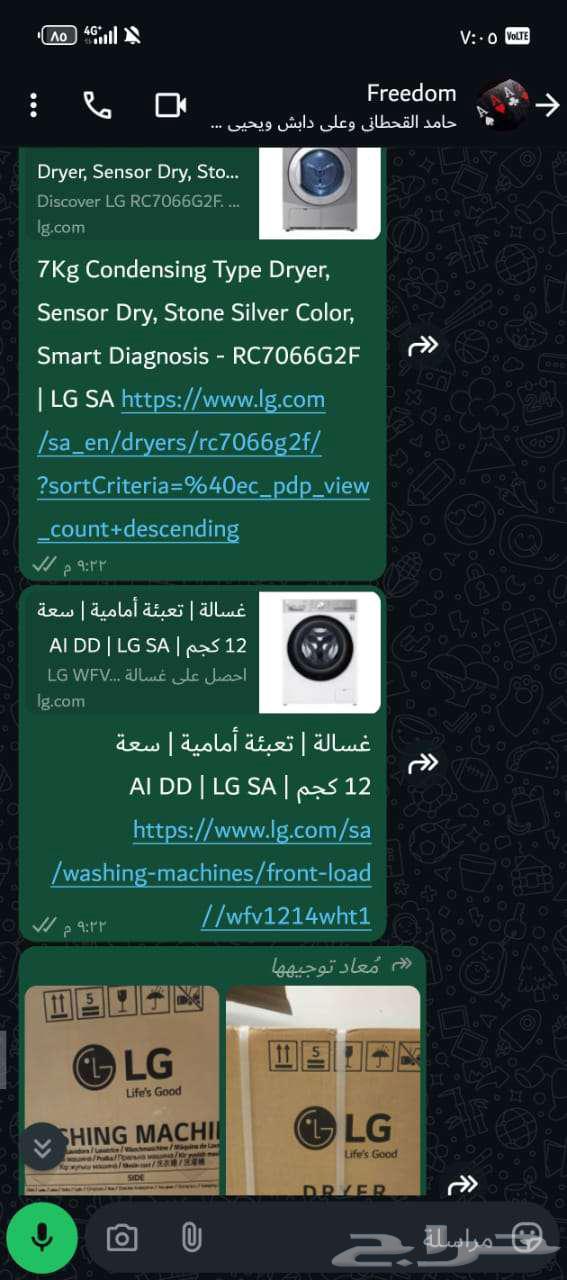
Task: Open the three-dot more options menu
Action: (x=34, y=105)
